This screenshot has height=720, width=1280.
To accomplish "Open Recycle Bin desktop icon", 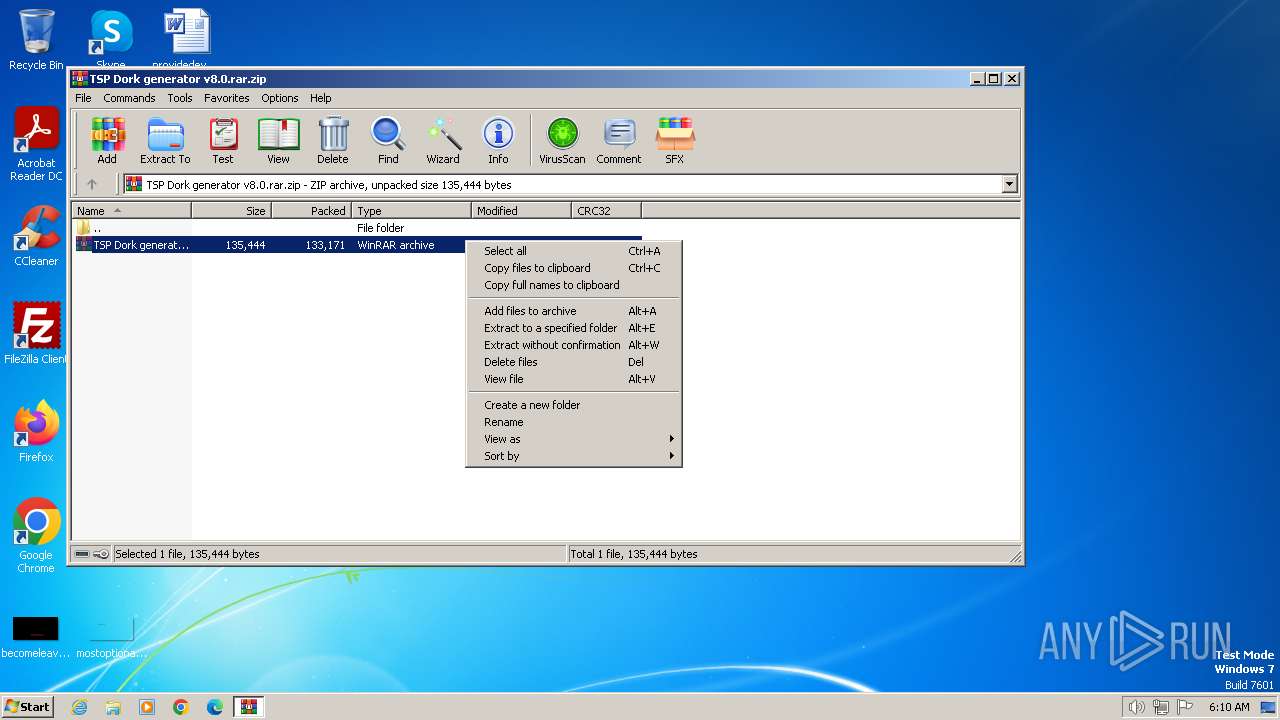I will tap(36, 40).
